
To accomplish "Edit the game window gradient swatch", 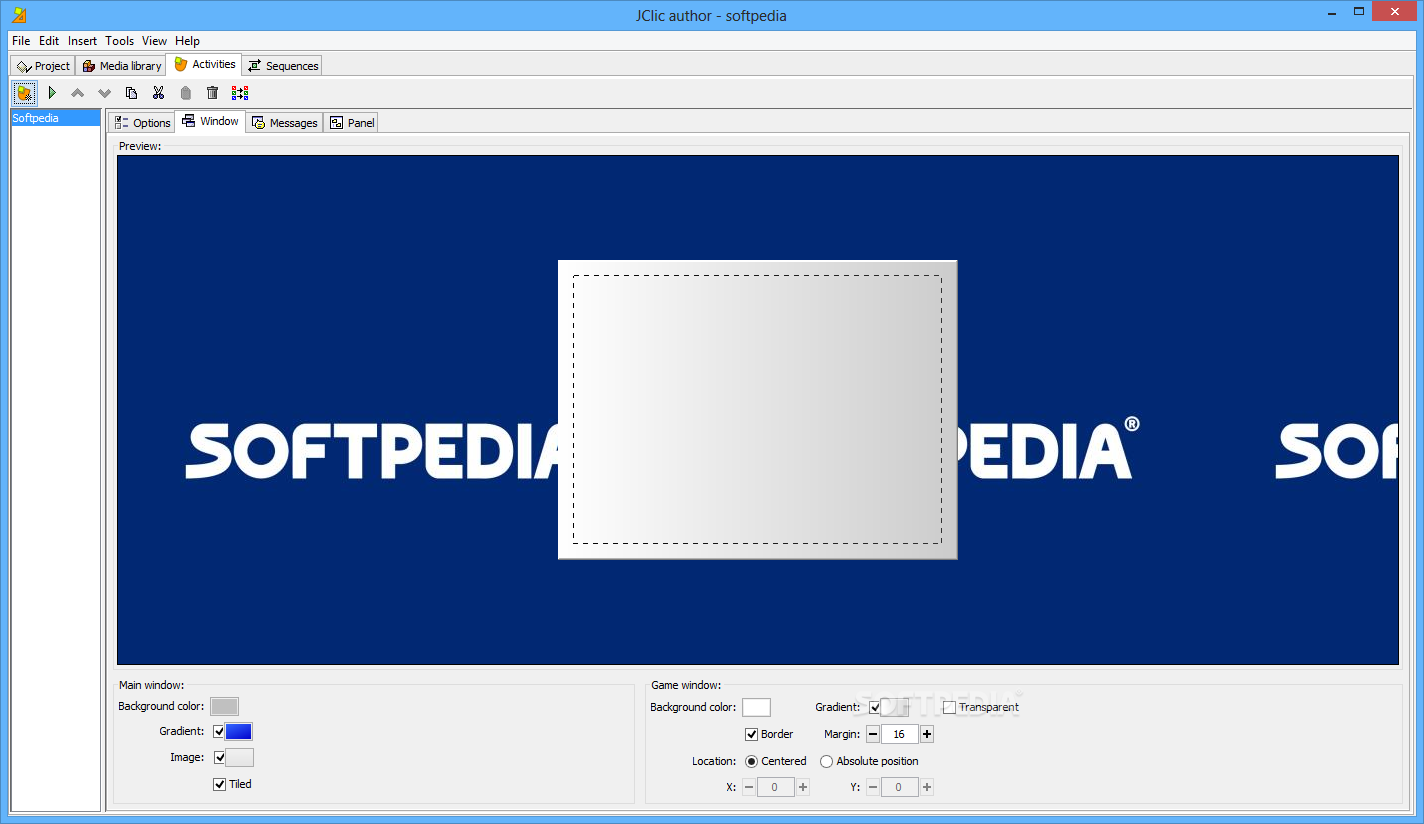I will (x=895, y=708).
